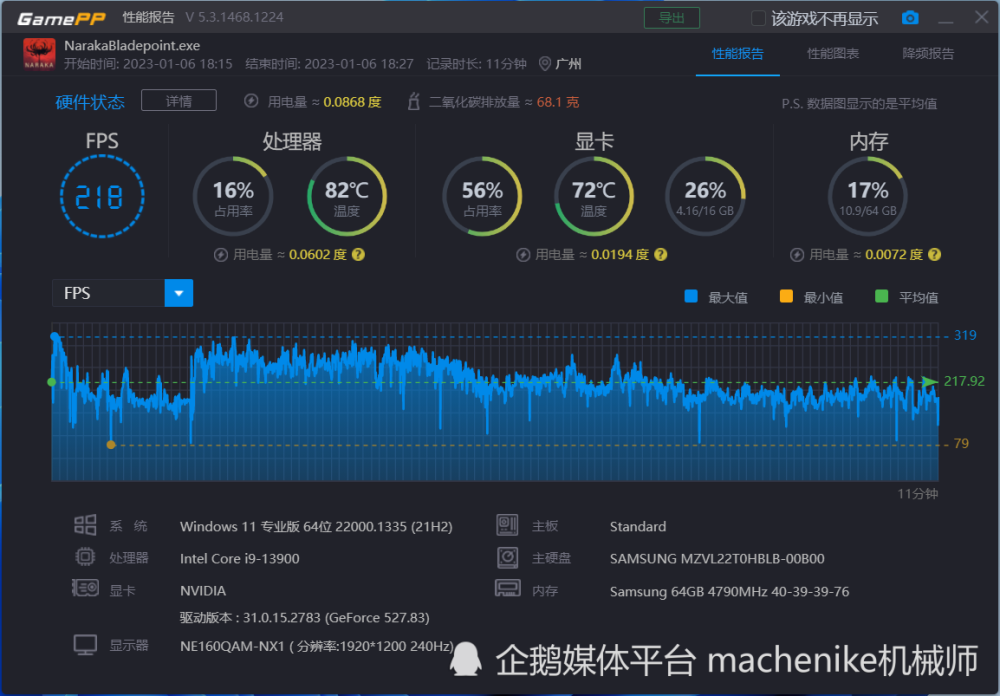Click the V 5.3.1468.1224 version text
The width and height of the screenshot is (1000, 696).
(x=235, y=17)
